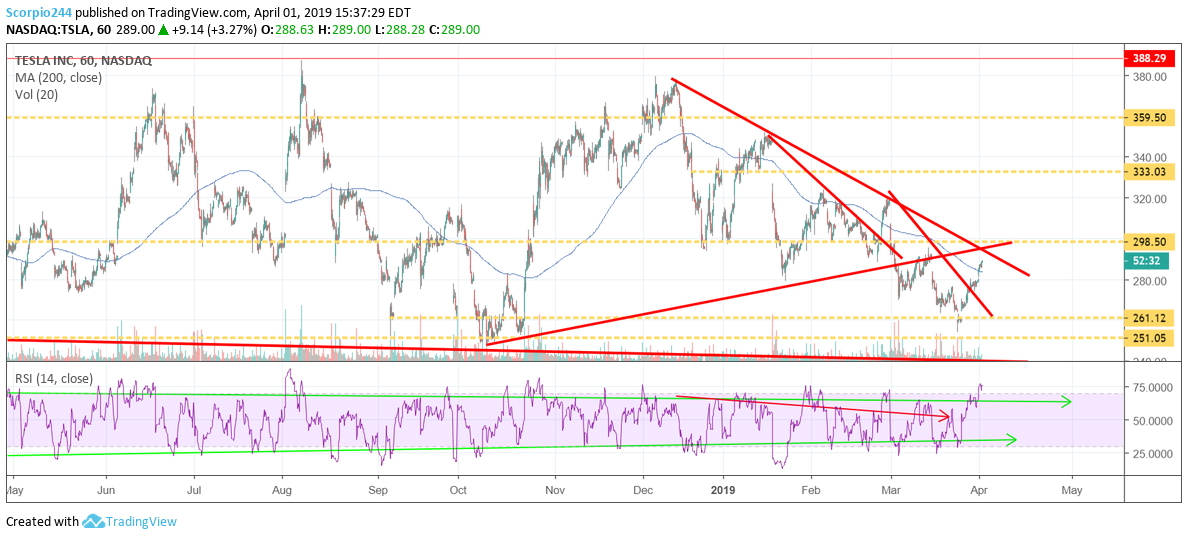Click the Dec label on time axis

[x=644, y=490]
